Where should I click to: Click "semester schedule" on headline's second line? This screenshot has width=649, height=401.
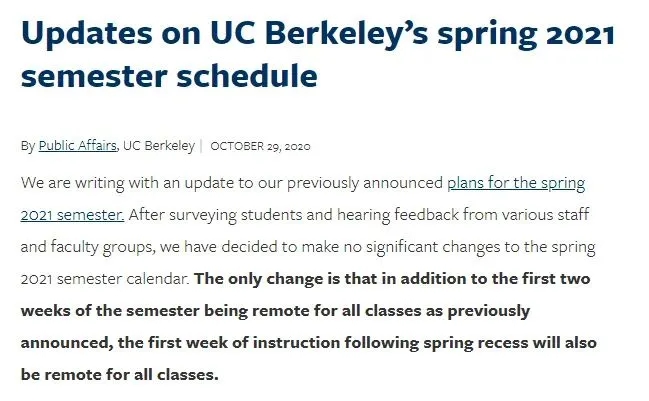tap(169, 76)
